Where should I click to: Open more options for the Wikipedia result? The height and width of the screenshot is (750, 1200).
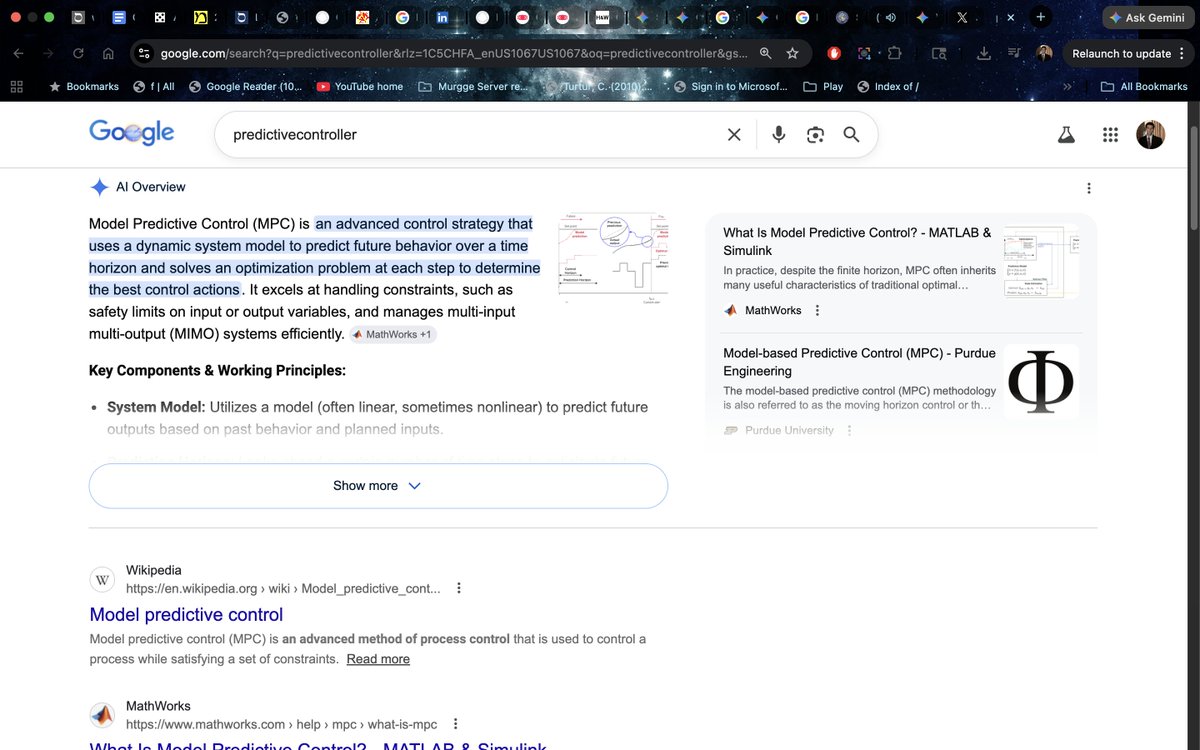click(459, 588)
